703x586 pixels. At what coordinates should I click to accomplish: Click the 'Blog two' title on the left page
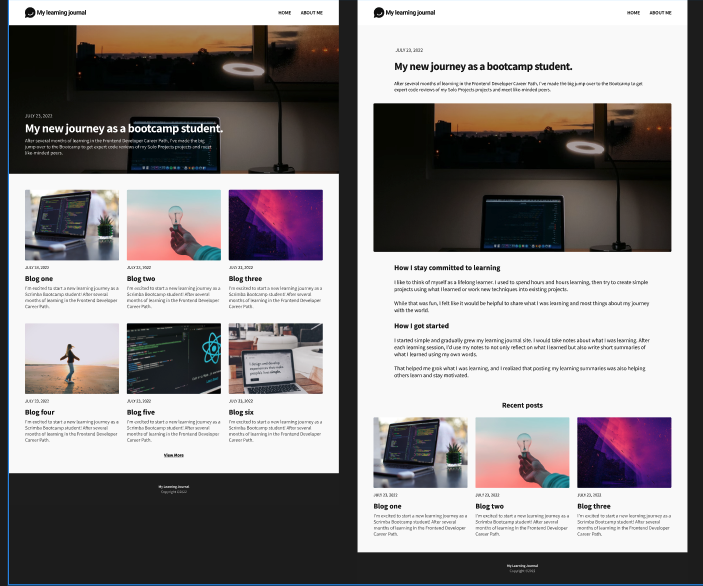141,279
